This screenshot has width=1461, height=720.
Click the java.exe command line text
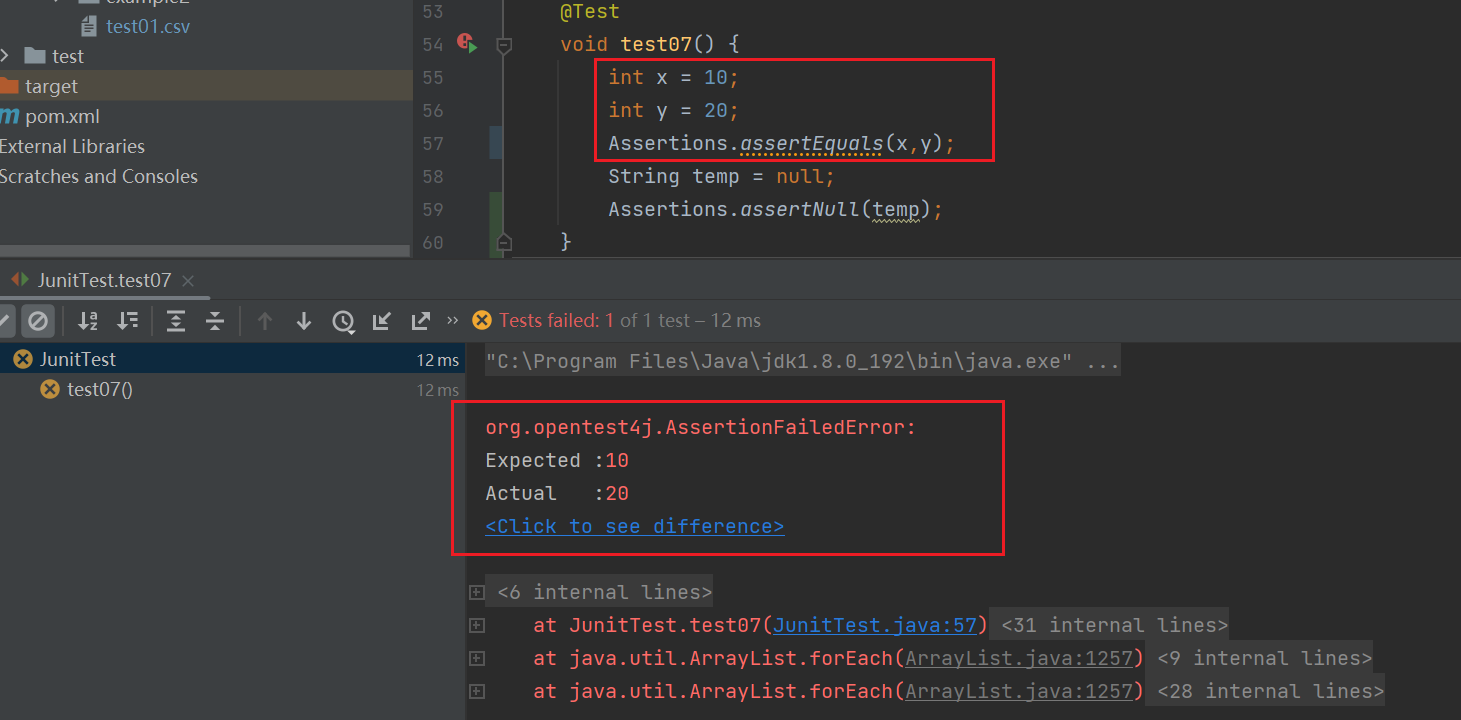tap(802, 361)
